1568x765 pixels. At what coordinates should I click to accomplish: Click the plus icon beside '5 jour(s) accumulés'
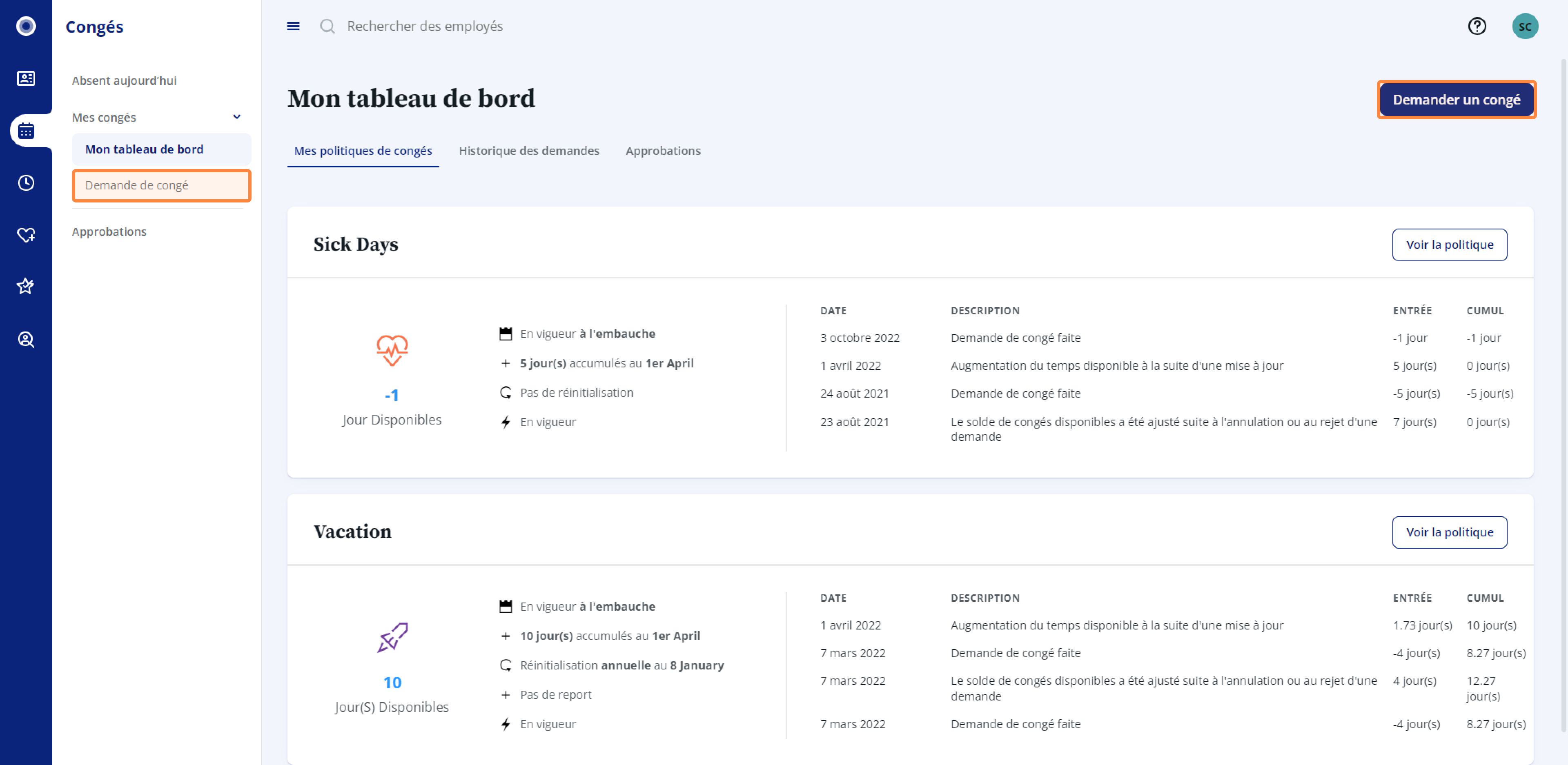tap(505, 363)
